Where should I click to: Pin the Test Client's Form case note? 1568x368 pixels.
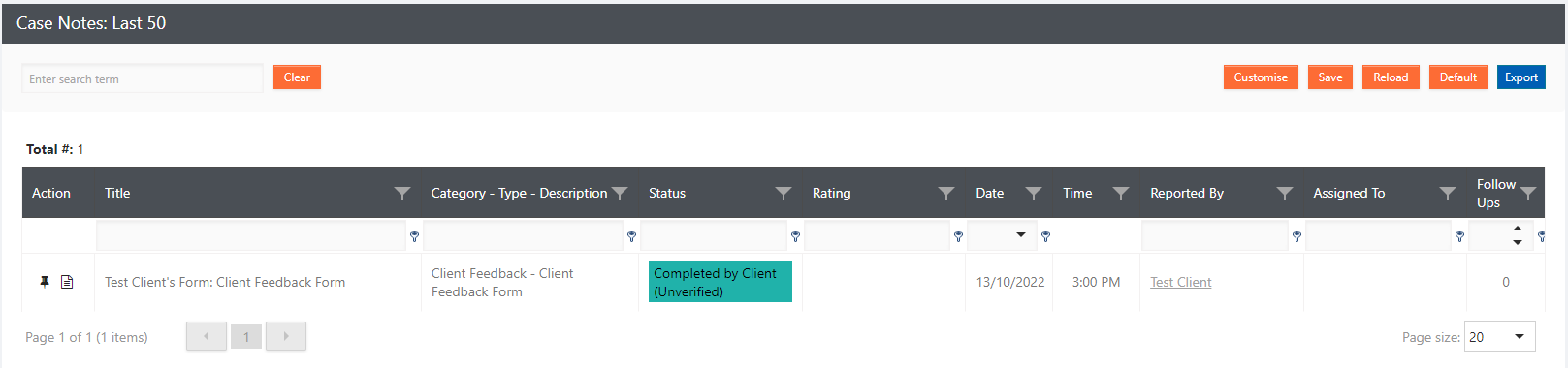pos(44,282)
